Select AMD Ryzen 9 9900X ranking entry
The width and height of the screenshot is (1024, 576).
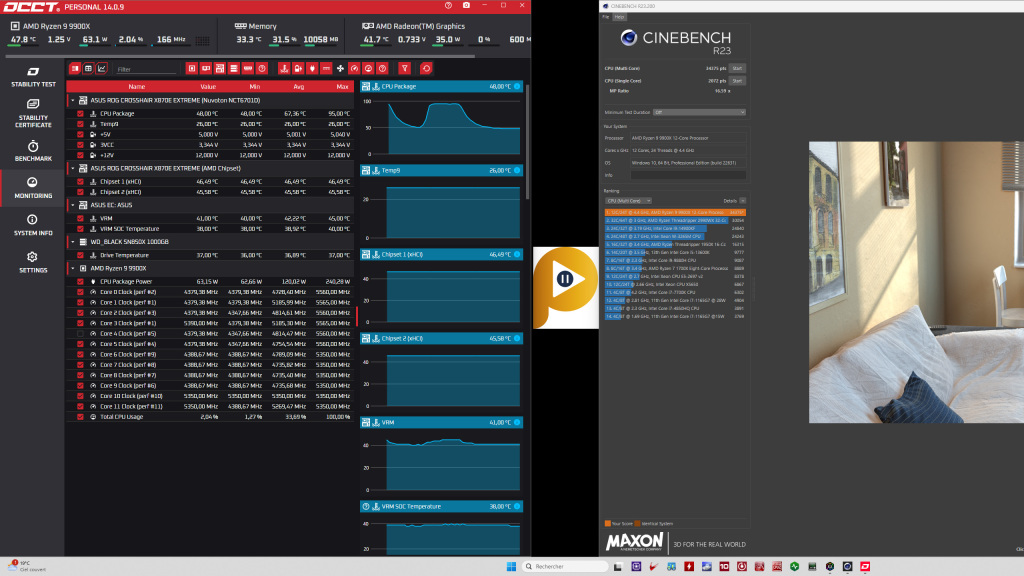[675, 212]
